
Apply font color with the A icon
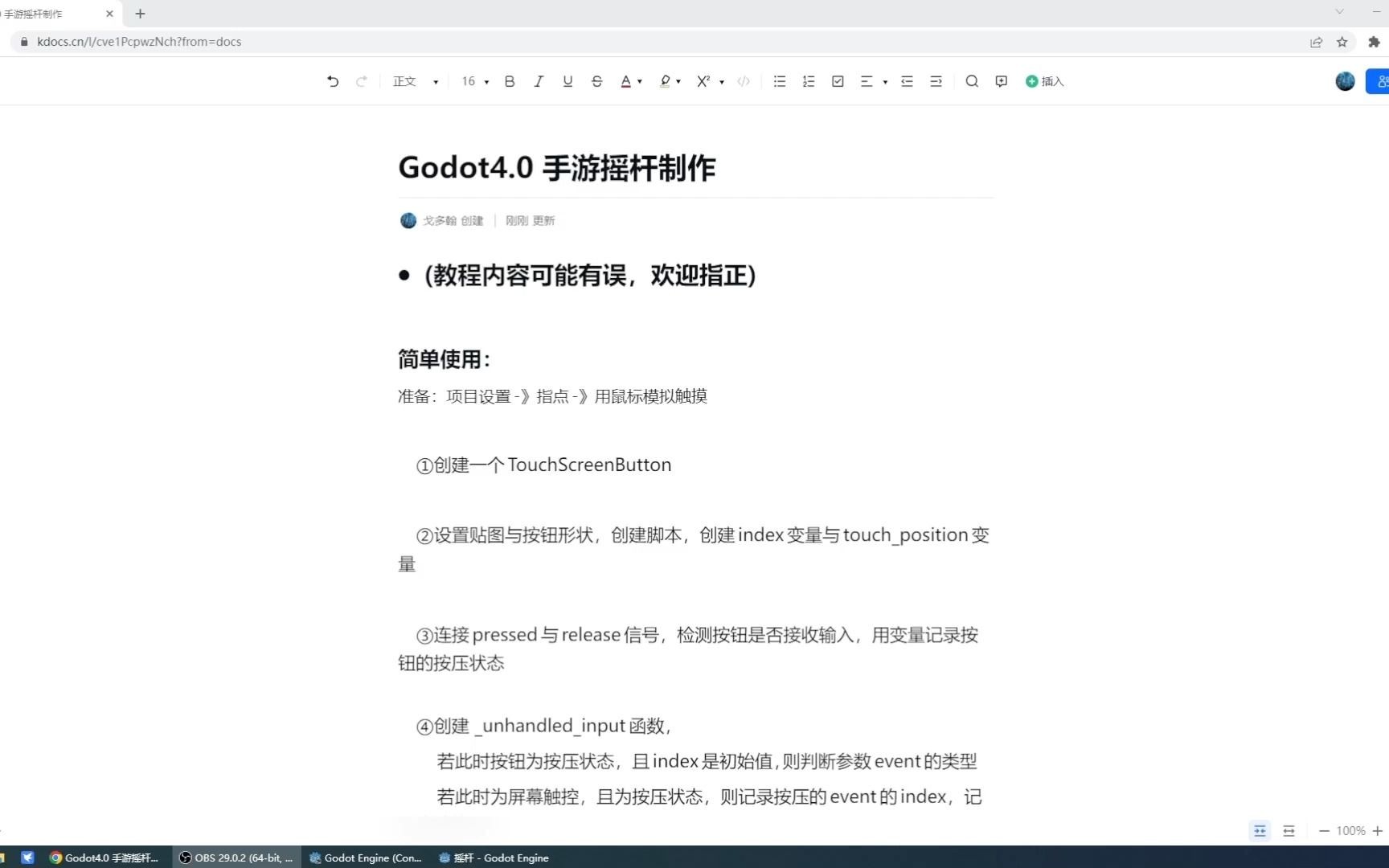(625, 81)
